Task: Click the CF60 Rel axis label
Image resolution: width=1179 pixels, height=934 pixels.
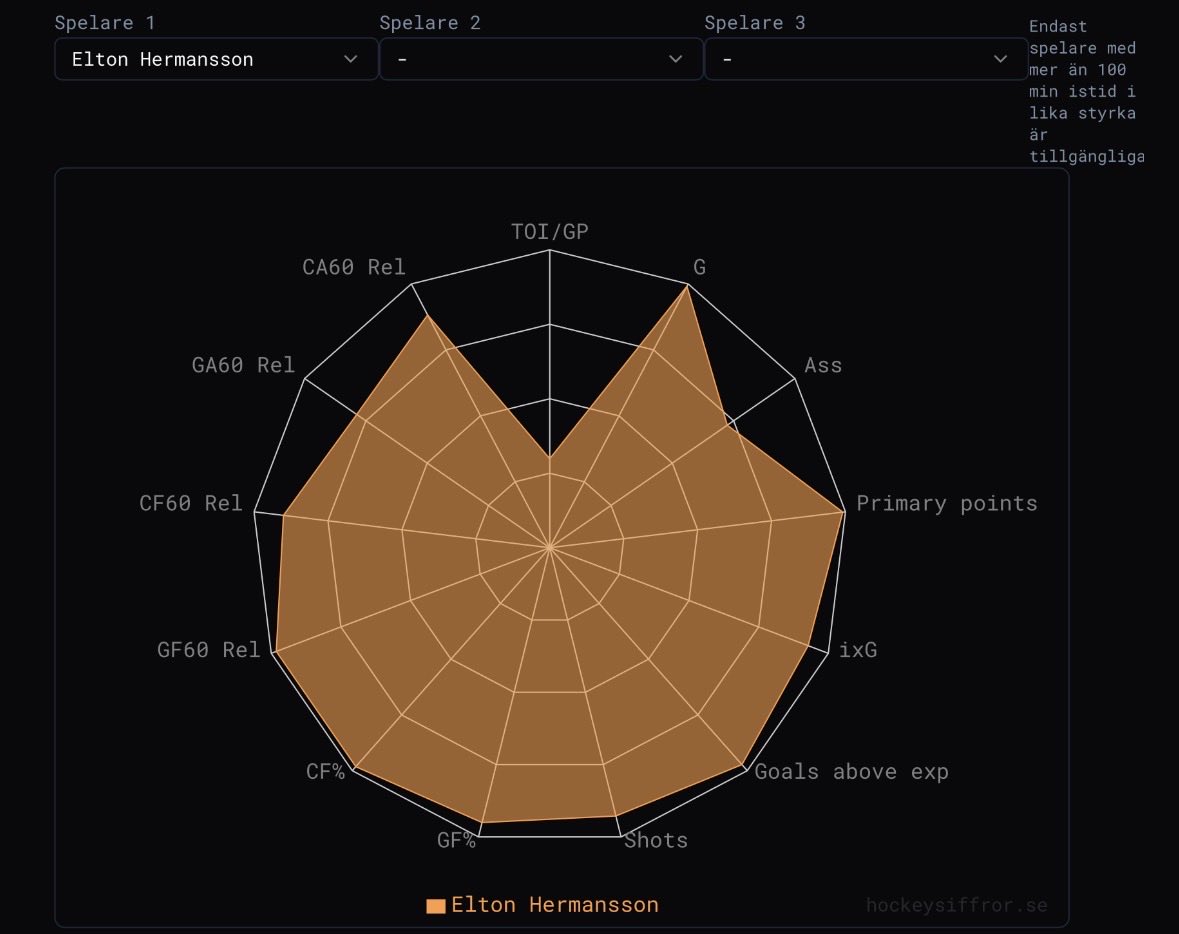Action: coord(191,503)
